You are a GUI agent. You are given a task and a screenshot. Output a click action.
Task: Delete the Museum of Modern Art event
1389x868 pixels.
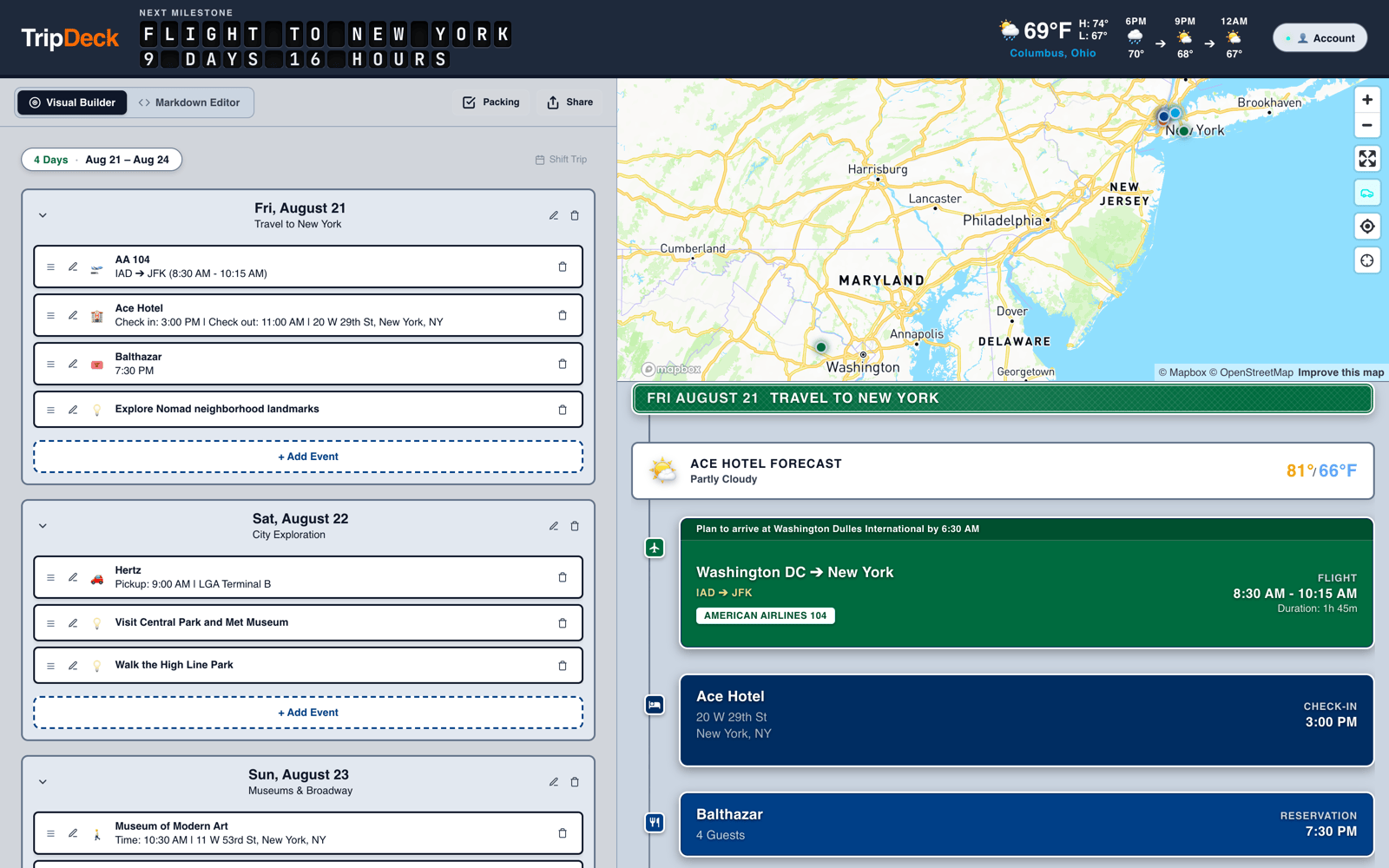[563, 833]
